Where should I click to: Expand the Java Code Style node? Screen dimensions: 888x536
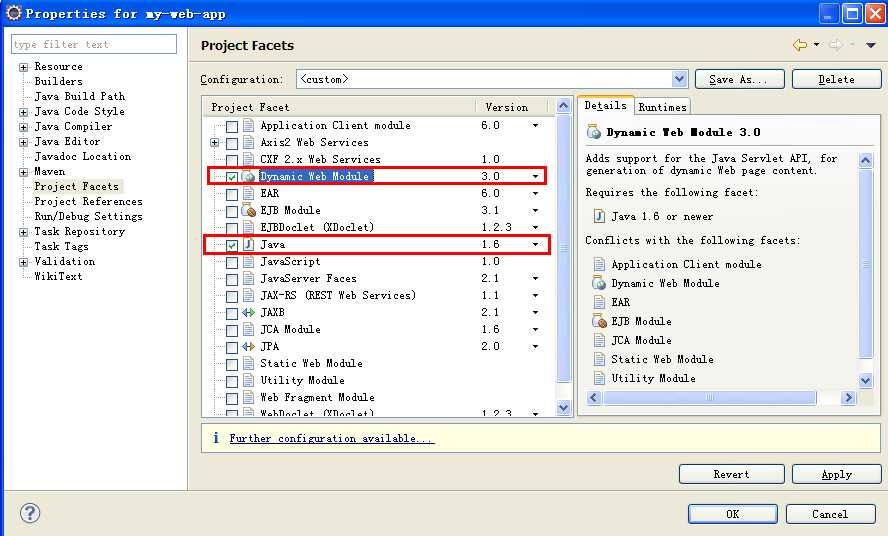pos(23,112)
